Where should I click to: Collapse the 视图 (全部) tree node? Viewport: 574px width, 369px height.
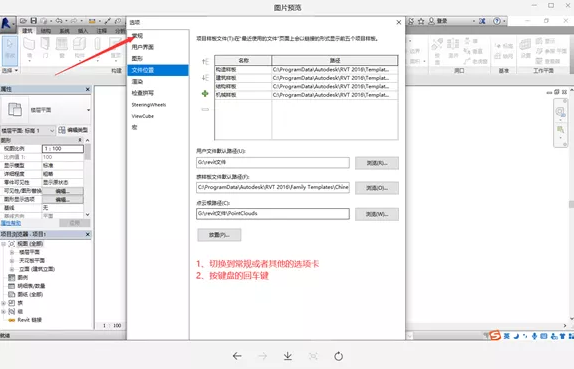pos(3,243)
